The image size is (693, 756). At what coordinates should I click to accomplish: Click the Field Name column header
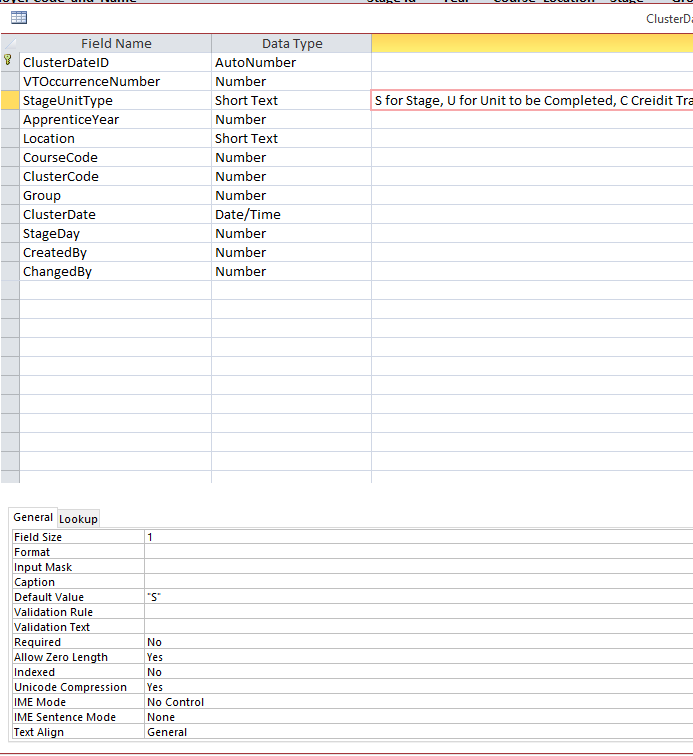point(116,43)
